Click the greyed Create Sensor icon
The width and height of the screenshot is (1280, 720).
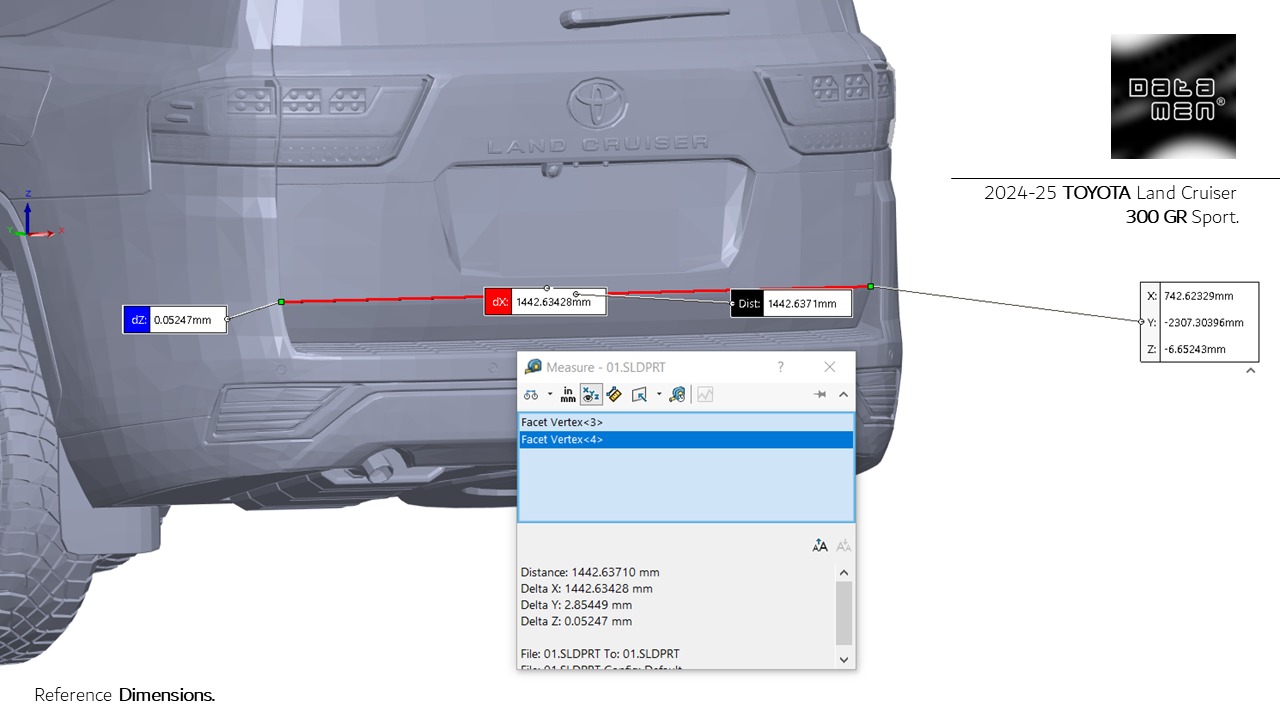(705, 395)
